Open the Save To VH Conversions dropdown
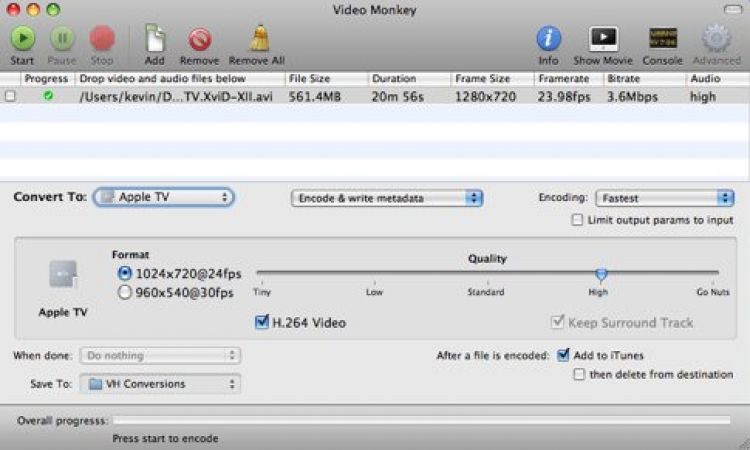This screenshot has width=750, height=450. coord(160,384)
